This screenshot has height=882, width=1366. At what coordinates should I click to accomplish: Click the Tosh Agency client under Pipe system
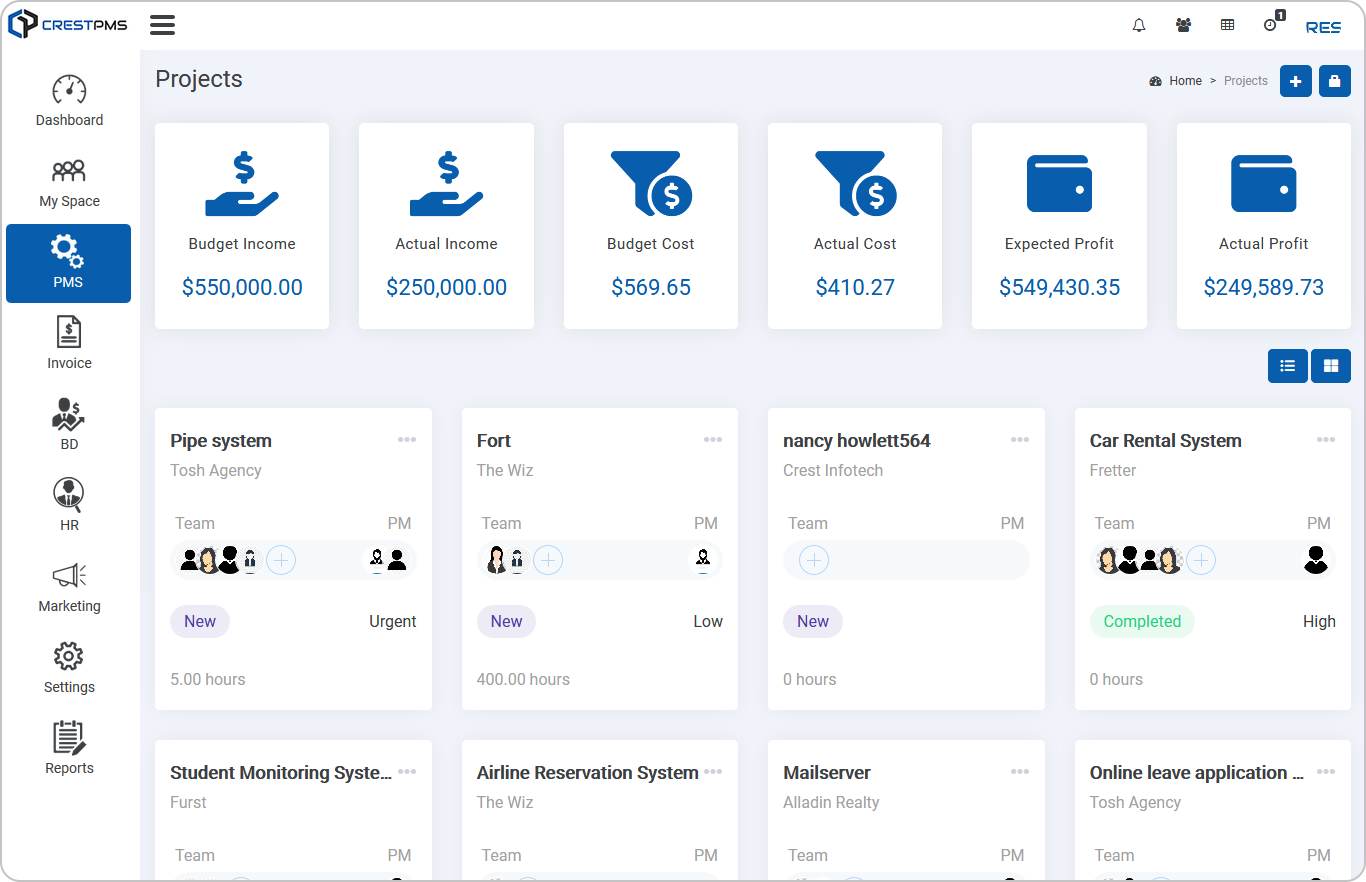[216, 471]
